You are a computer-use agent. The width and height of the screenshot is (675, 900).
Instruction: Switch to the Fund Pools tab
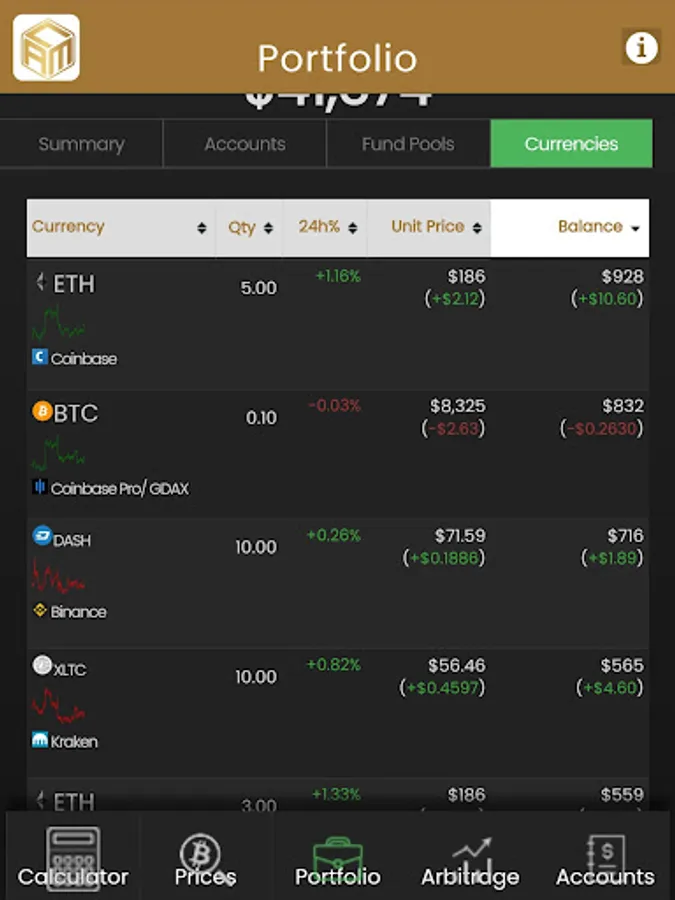[408, 143]
